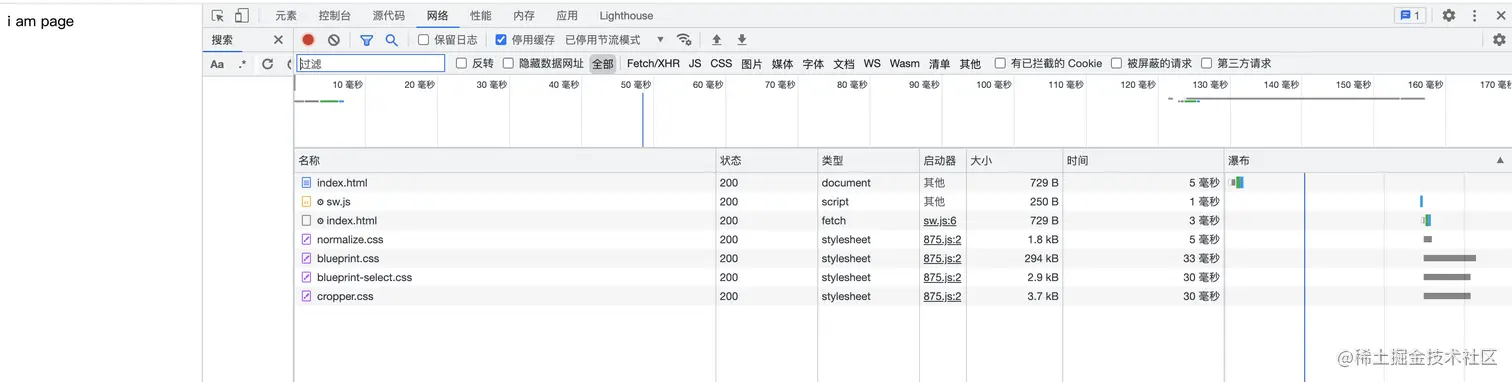This screenshot has height=382, width=1512.
Task: Uncheck the 停用缓存 checkbox
Action: (x=501, y=40)
